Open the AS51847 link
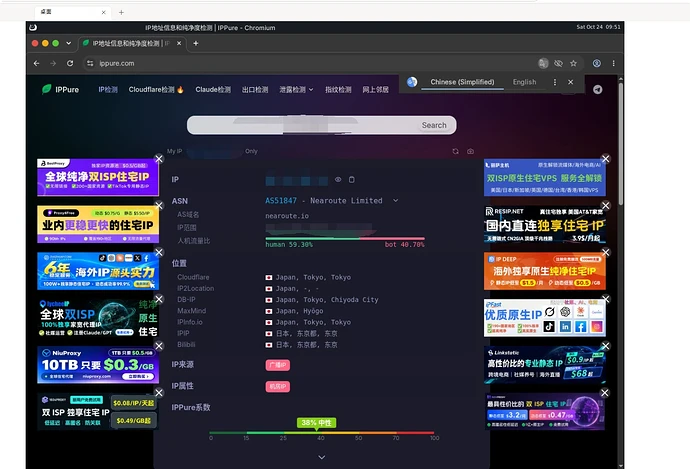Image resolution: width=690 pixels, height=469 pixels. coord(281,201)
